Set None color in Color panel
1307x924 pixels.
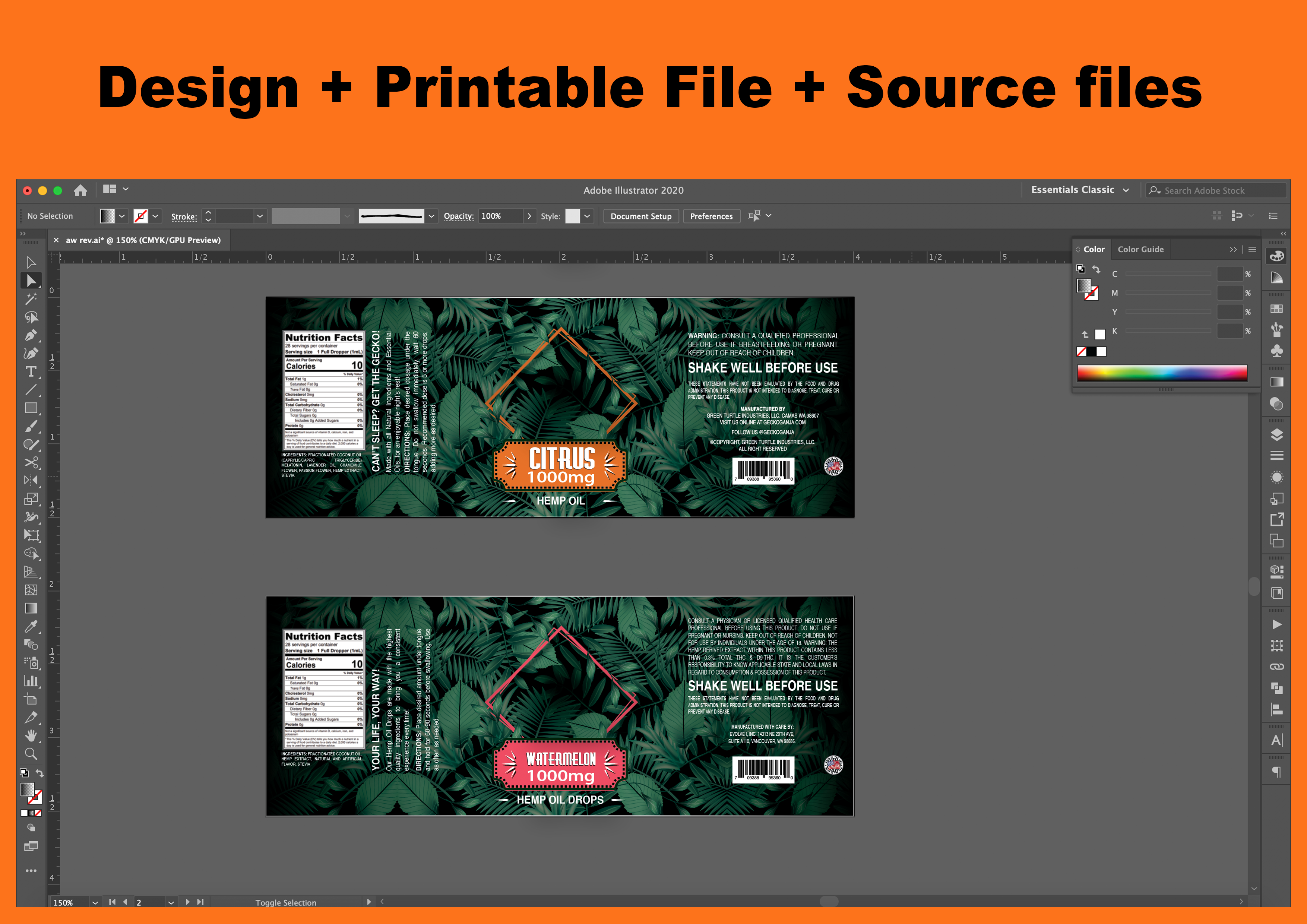tap(1082, 352)
